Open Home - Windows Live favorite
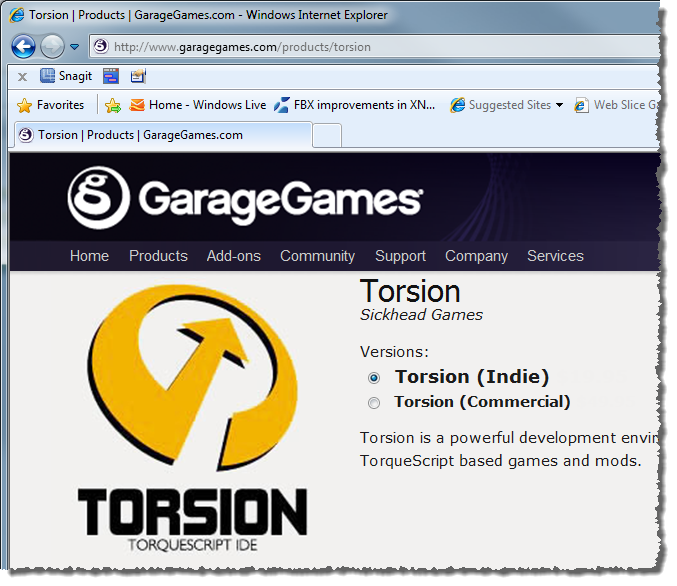Screen dimensions: 677x586 (198, 105)
